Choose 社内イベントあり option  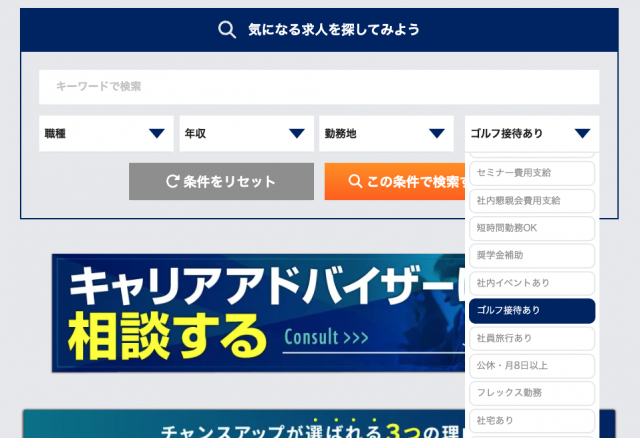pyautogui.click(x=532, y=283)
